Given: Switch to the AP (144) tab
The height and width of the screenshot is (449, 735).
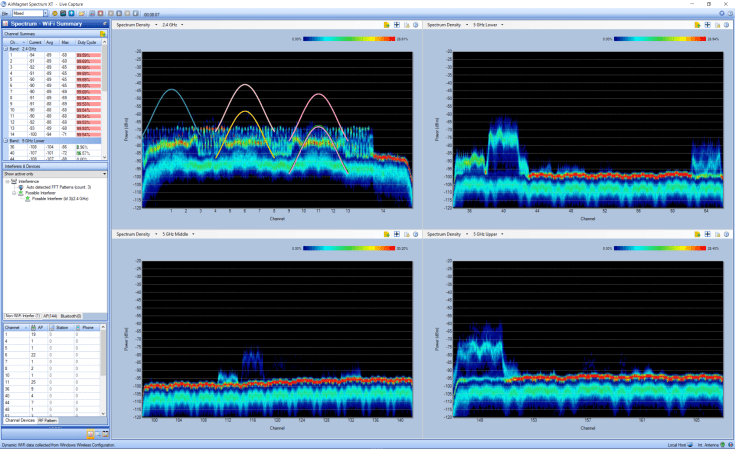Looking at the screenshot, I should pos(50,315).
